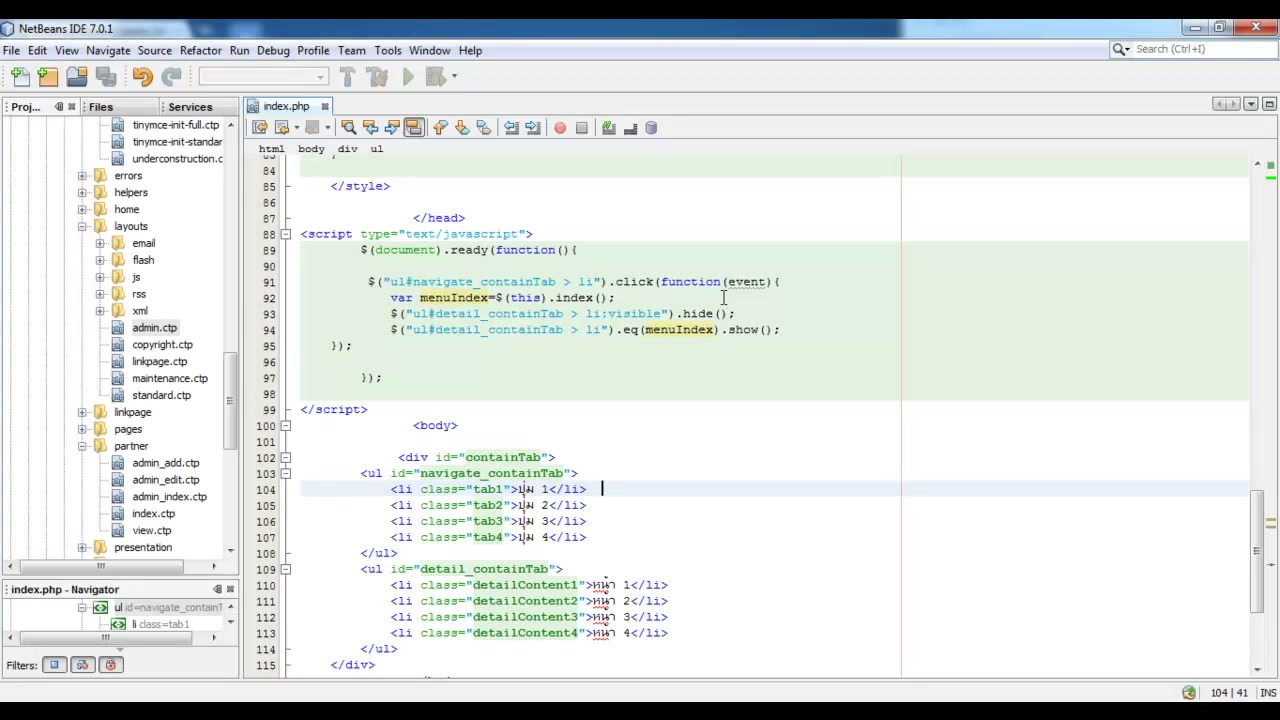Click the Debug Project toolbar icon
The width and height of the screenshot is (1280, 720).
[x=435, y=77]
